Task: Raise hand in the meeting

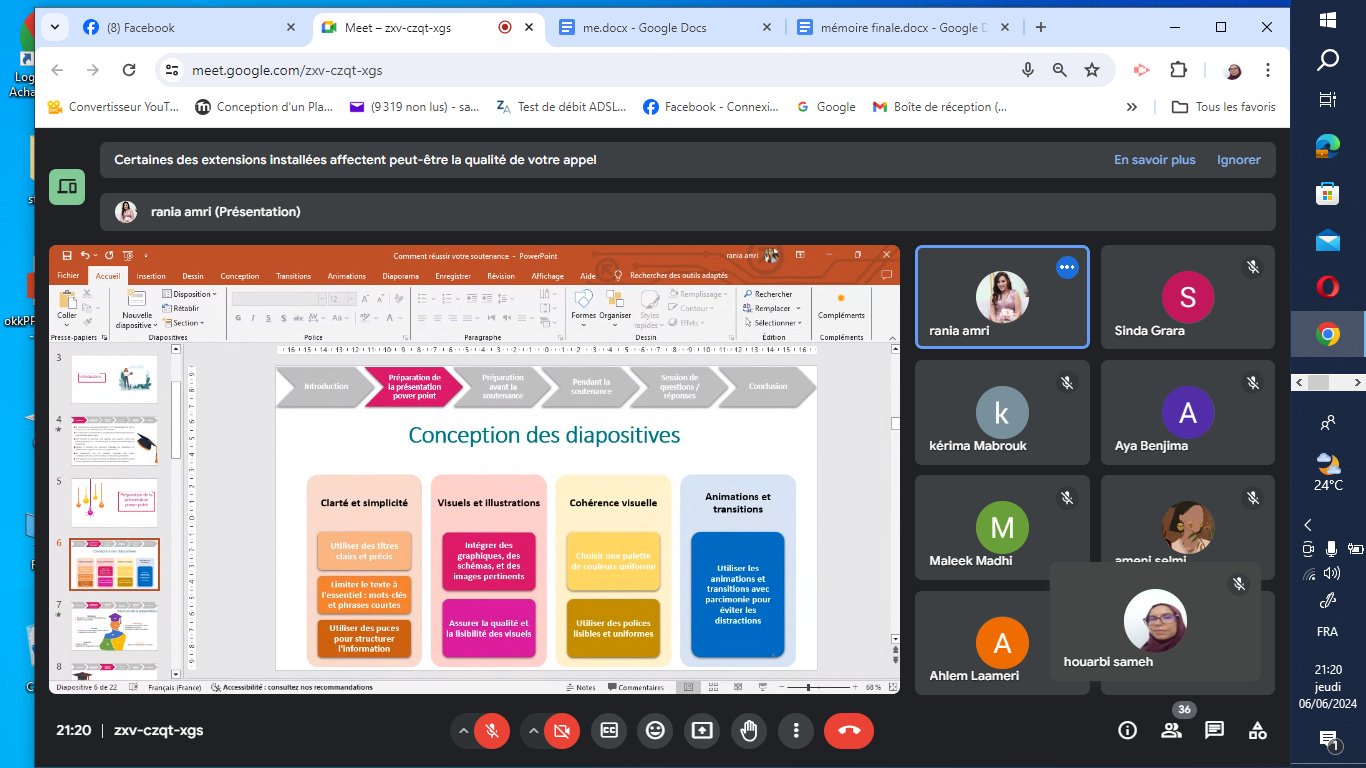Action: 748,731
